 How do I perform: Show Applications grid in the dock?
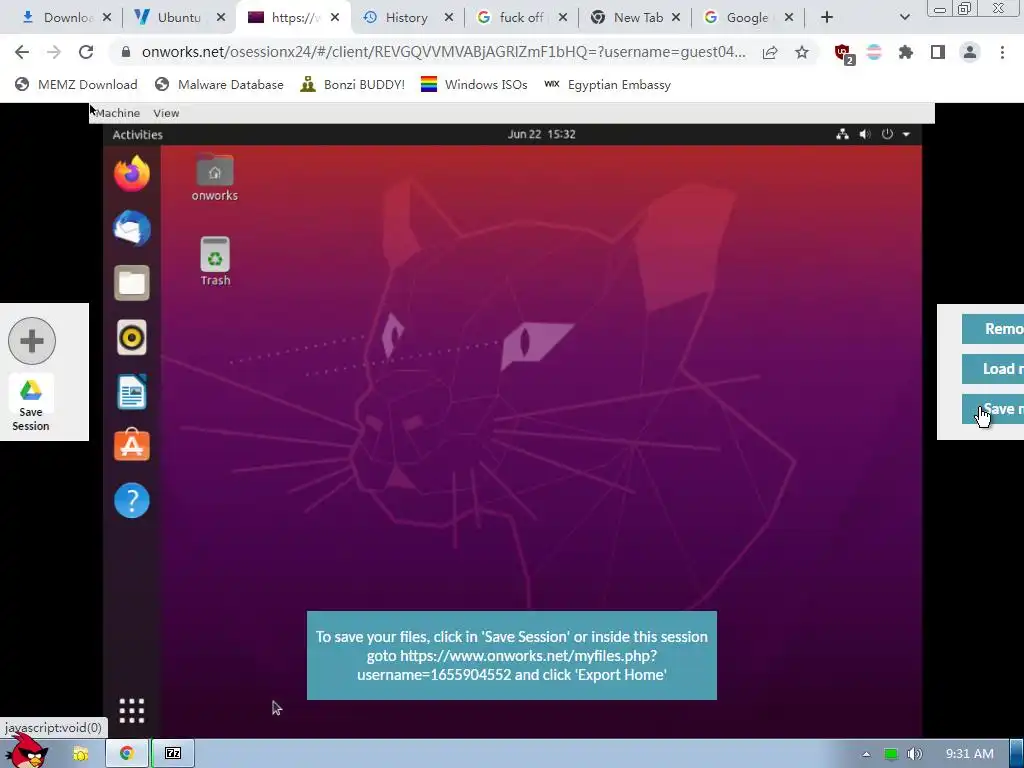(131, 711)
